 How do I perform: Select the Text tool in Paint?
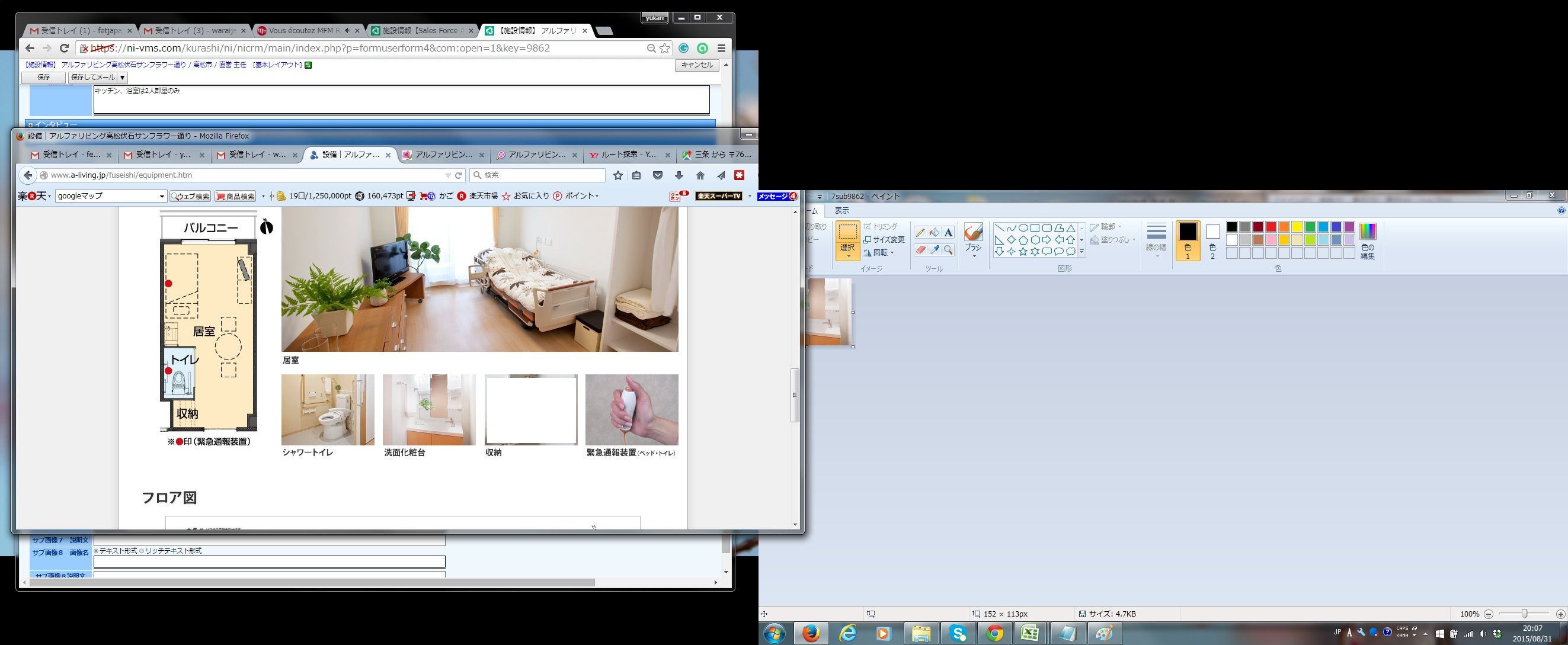pyautogui.click(x=948, y=232)
